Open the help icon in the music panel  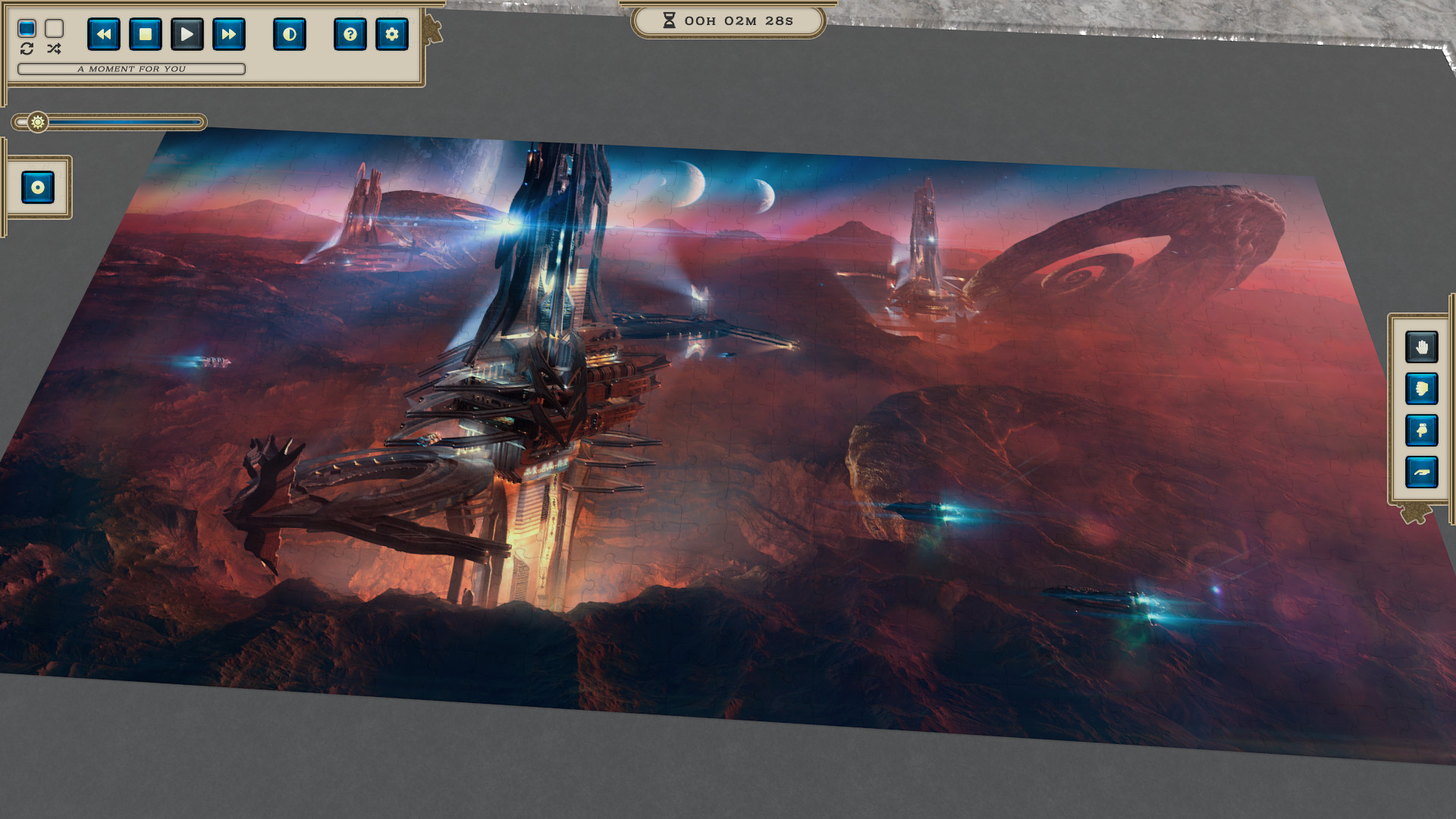(x=350, y=35)
